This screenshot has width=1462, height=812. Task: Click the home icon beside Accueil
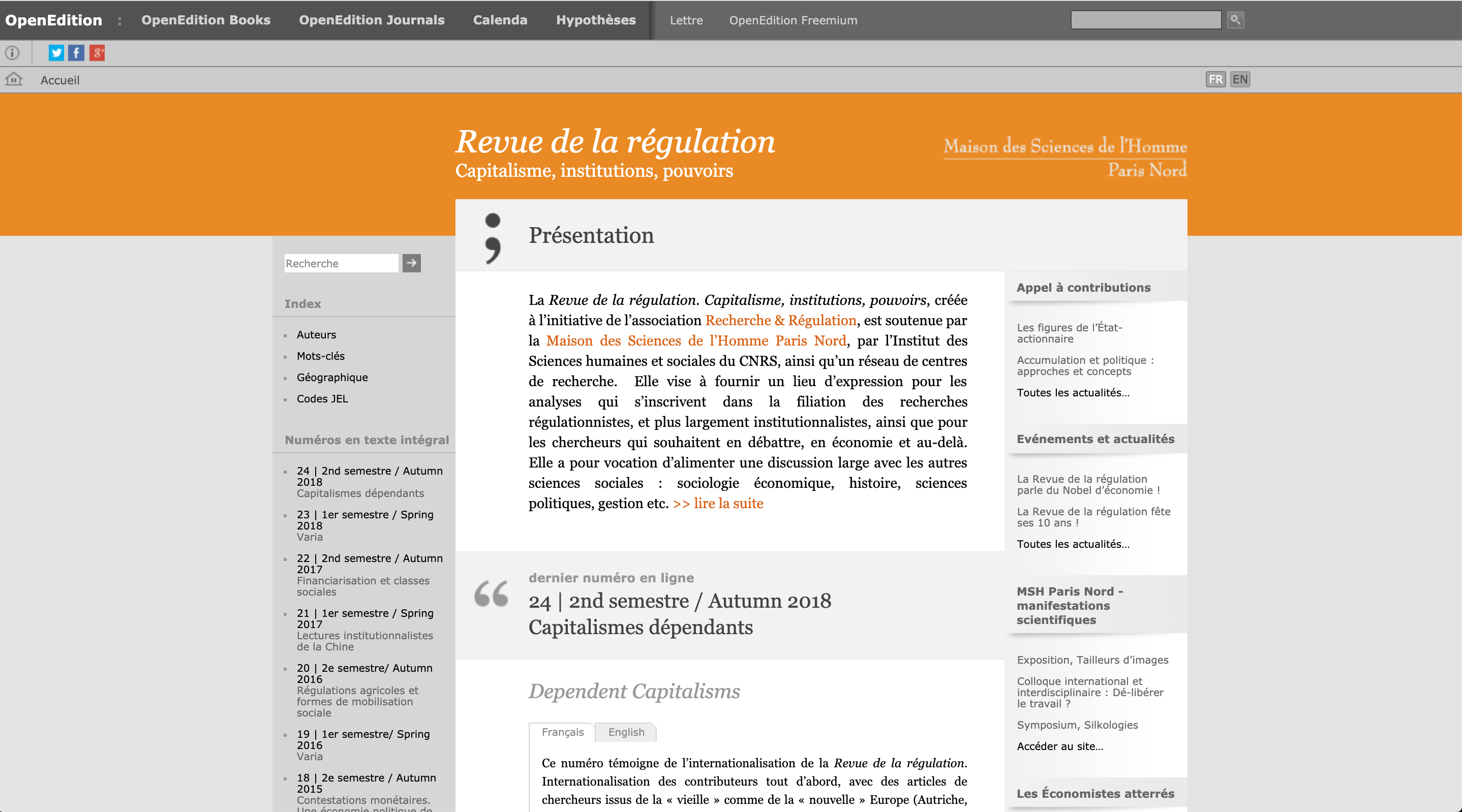[x=14, y=79]
